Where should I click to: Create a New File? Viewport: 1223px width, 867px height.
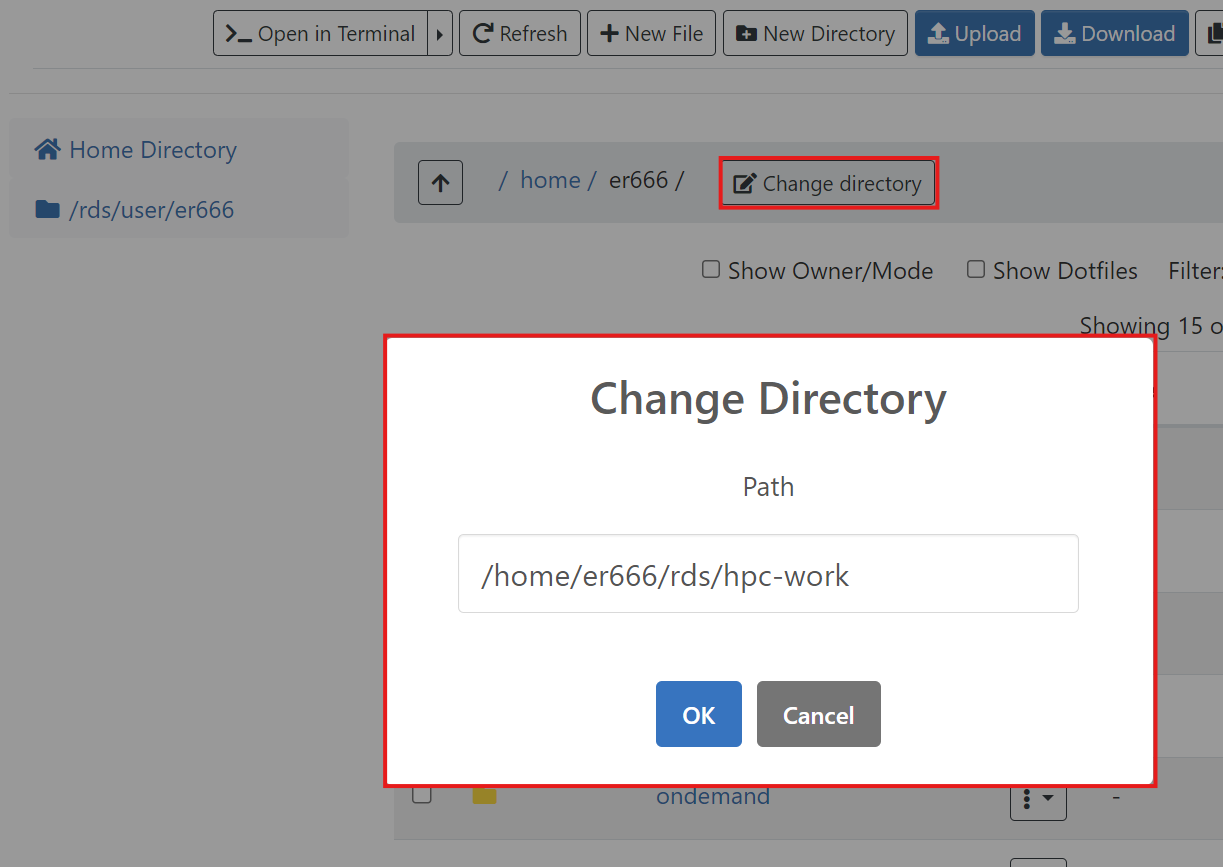pyautogui.click(x=652, y=34)
